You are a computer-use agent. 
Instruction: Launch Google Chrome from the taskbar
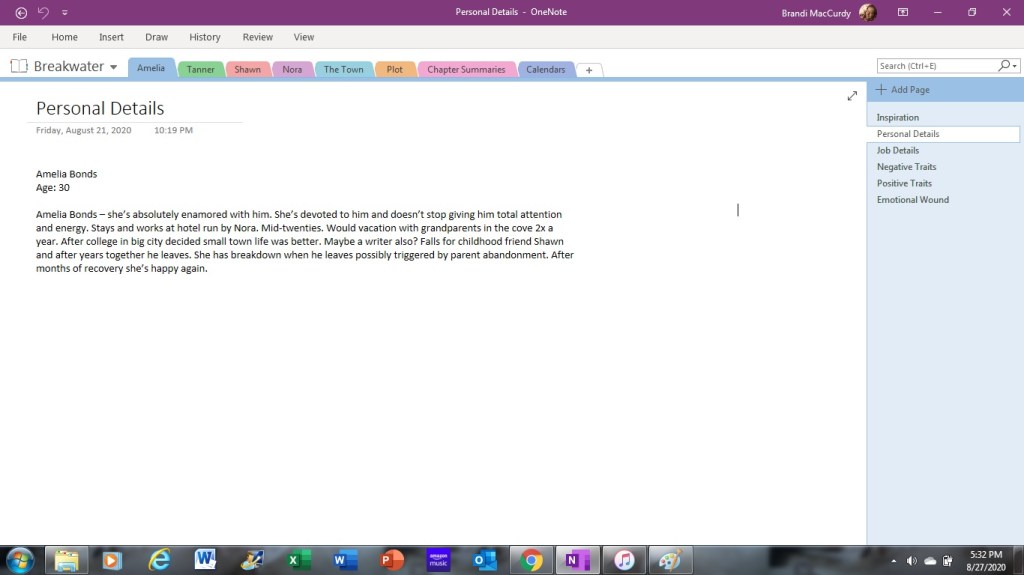click(x=532, y=560)
